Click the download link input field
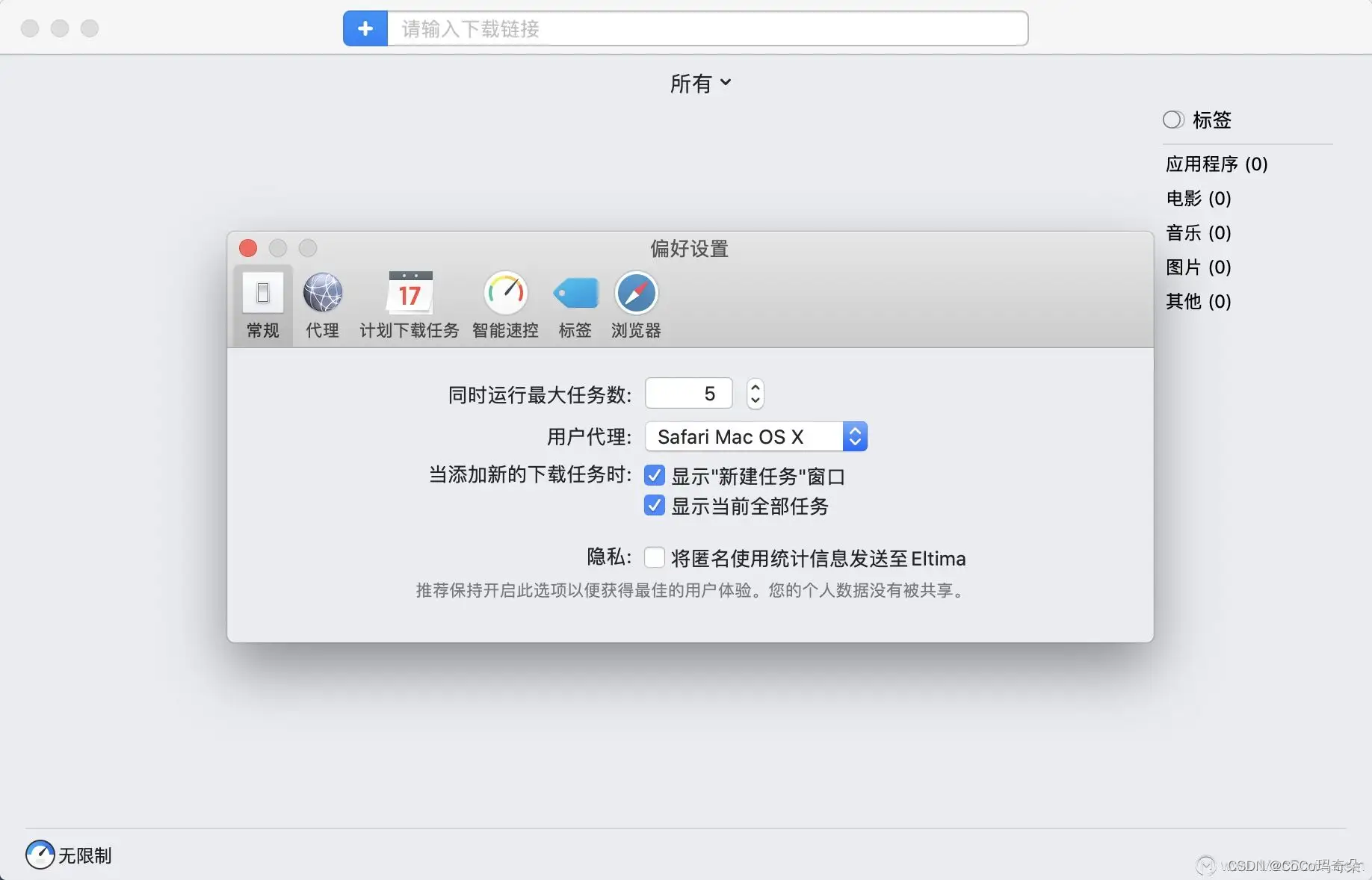 tap(707, 28)
